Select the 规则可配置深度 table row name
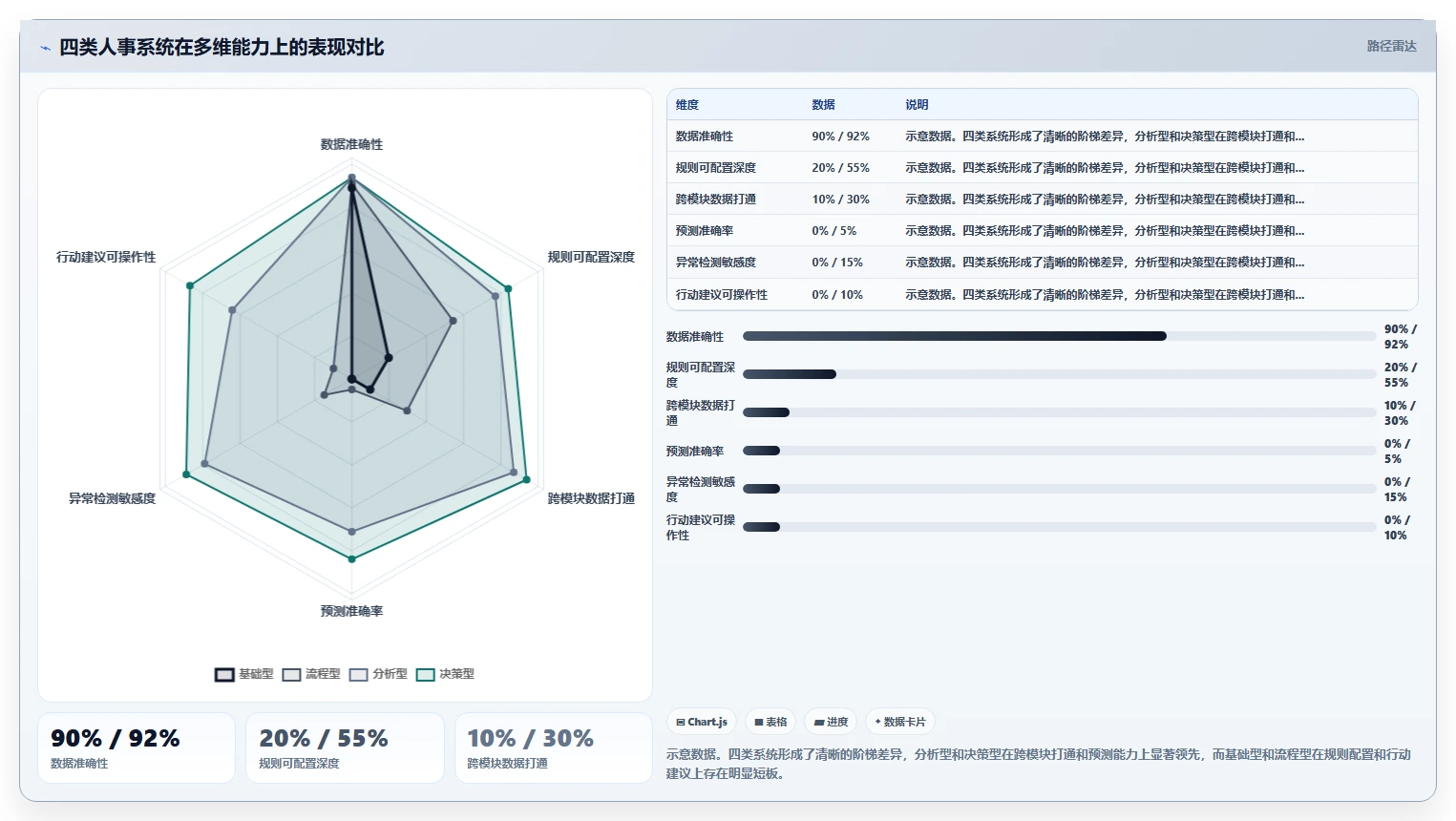Screen dimensions: 1456x821 716,168
